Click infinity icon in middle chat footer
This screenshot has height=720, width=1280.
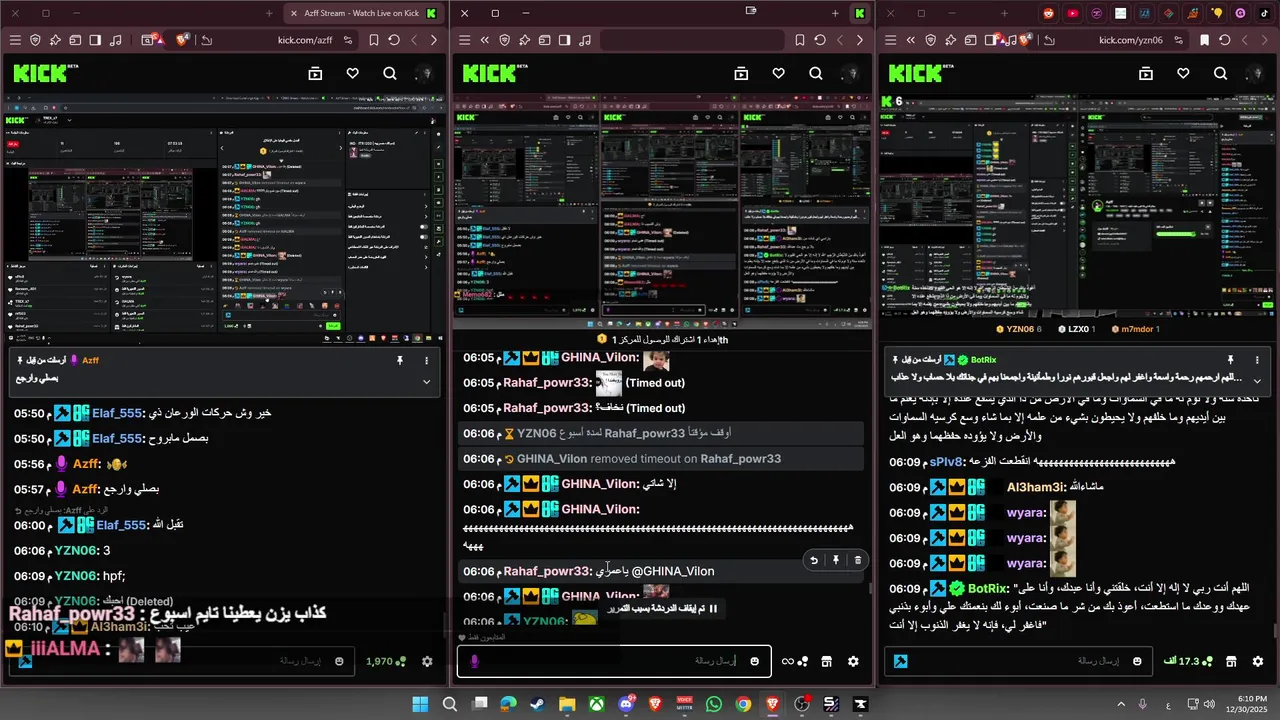pyautogui.click(x=787, y=661)
